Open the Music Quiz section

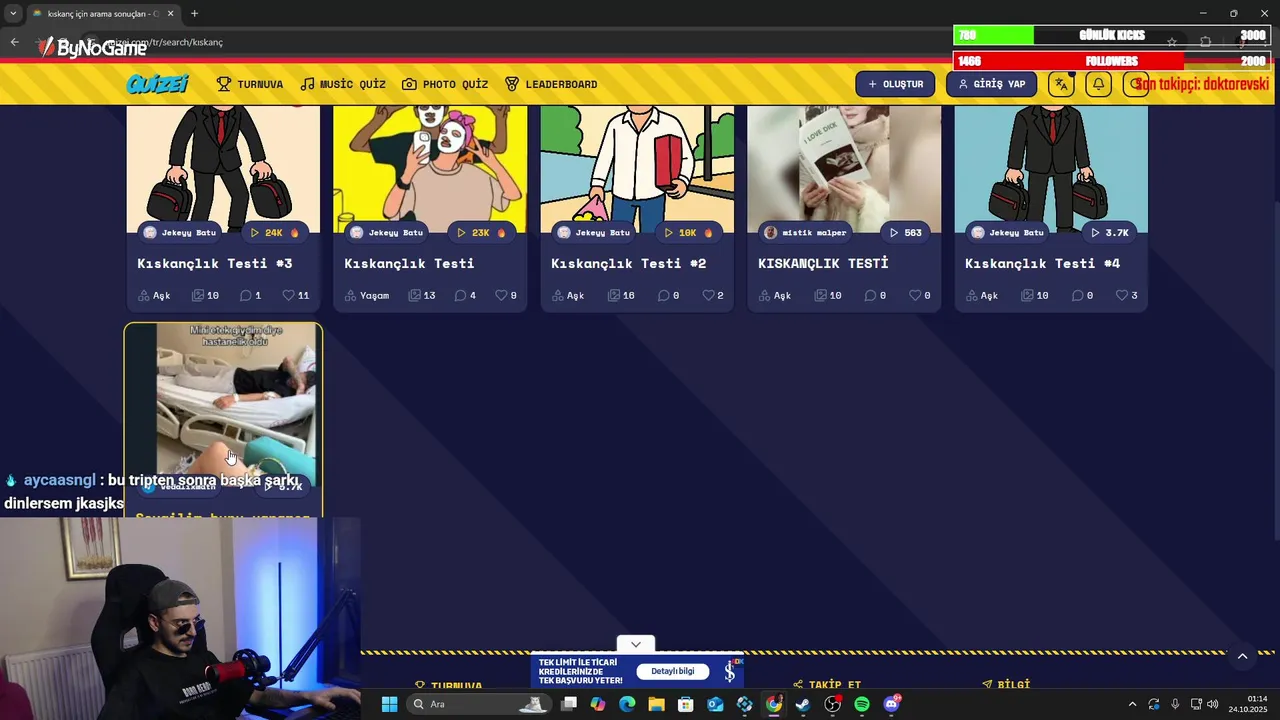click(x=343, y=84)
